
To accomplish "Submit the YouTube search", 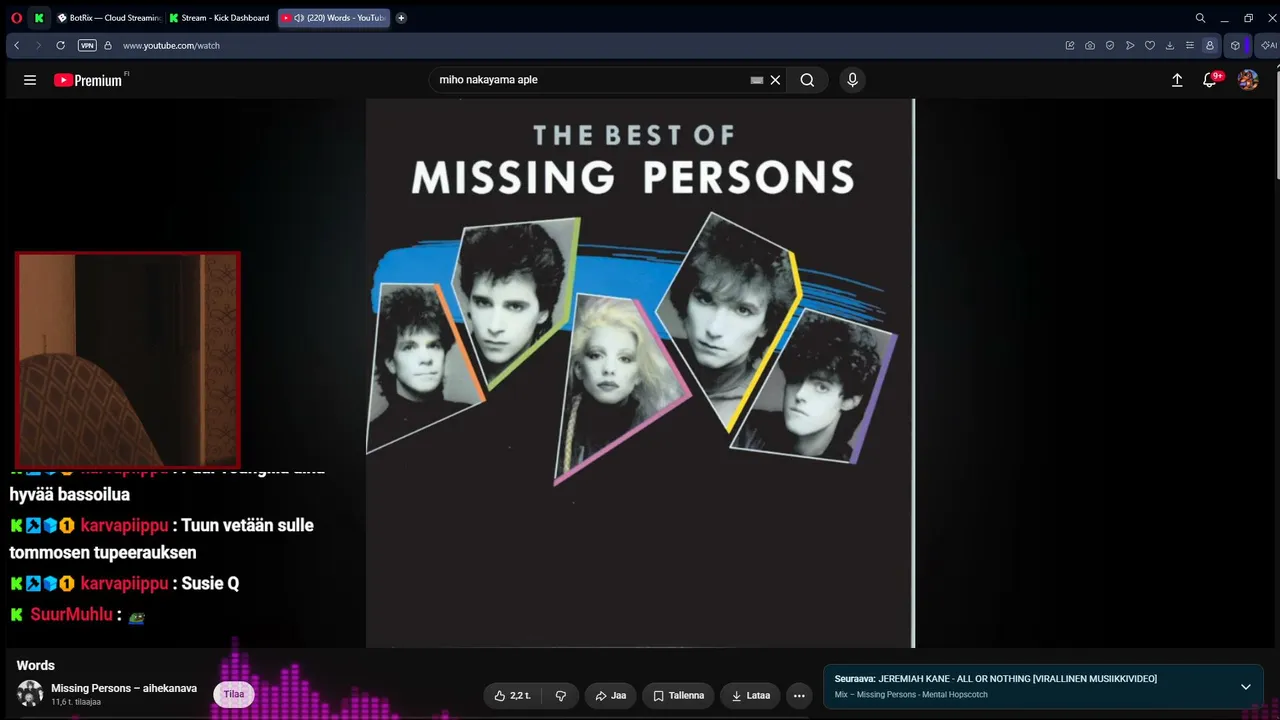I will point(807,80).
